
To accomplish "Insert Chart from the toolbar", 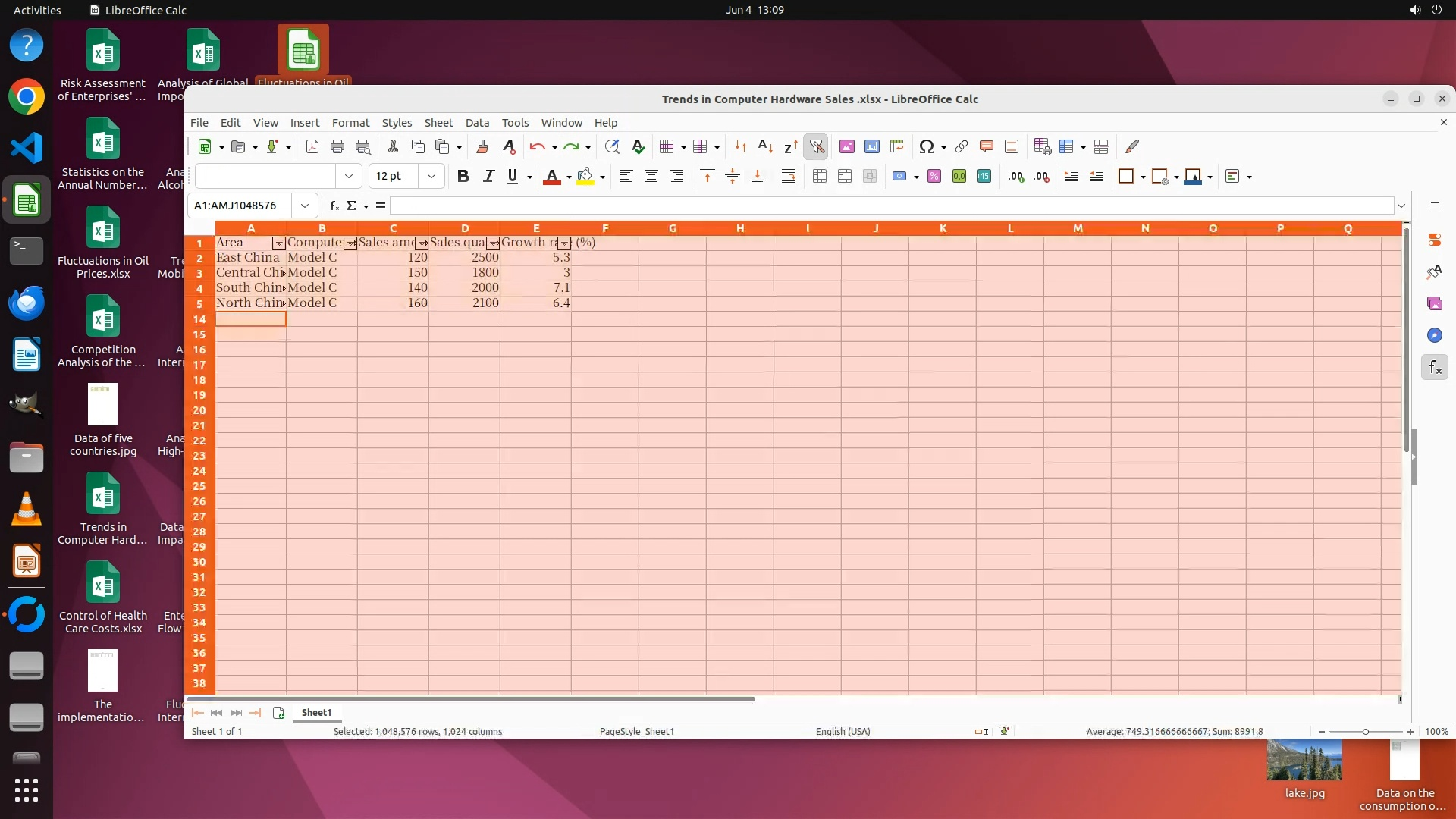I will [x=871, y=147].
